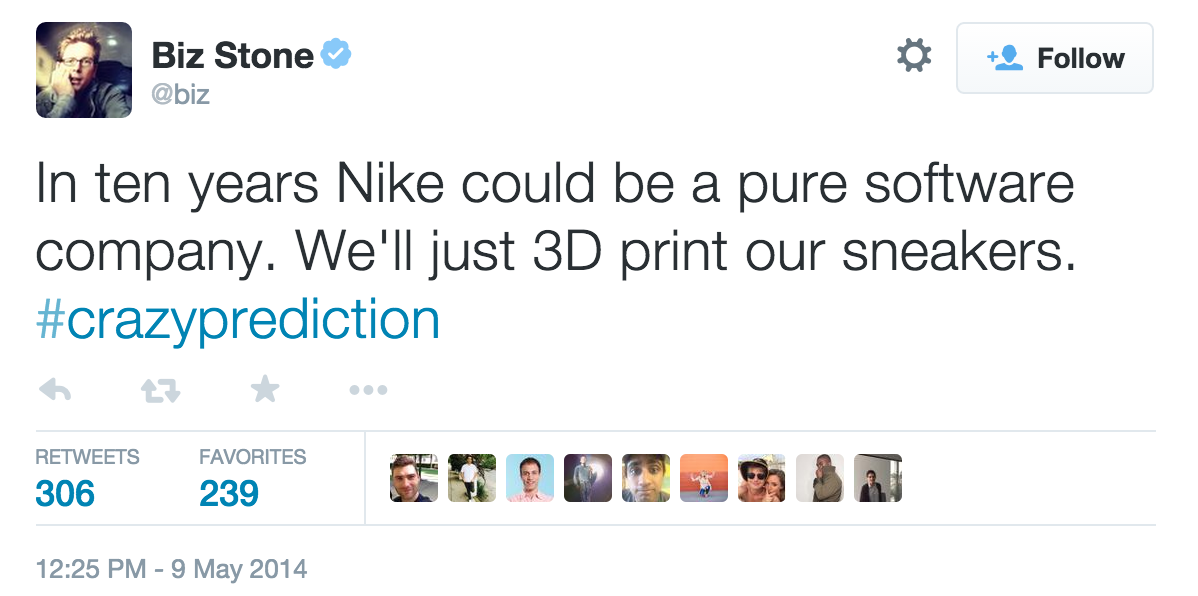The width and height of the screenshot is (1198, 596).
Task: View the 306 retweets list
Action: pos(66,492)
